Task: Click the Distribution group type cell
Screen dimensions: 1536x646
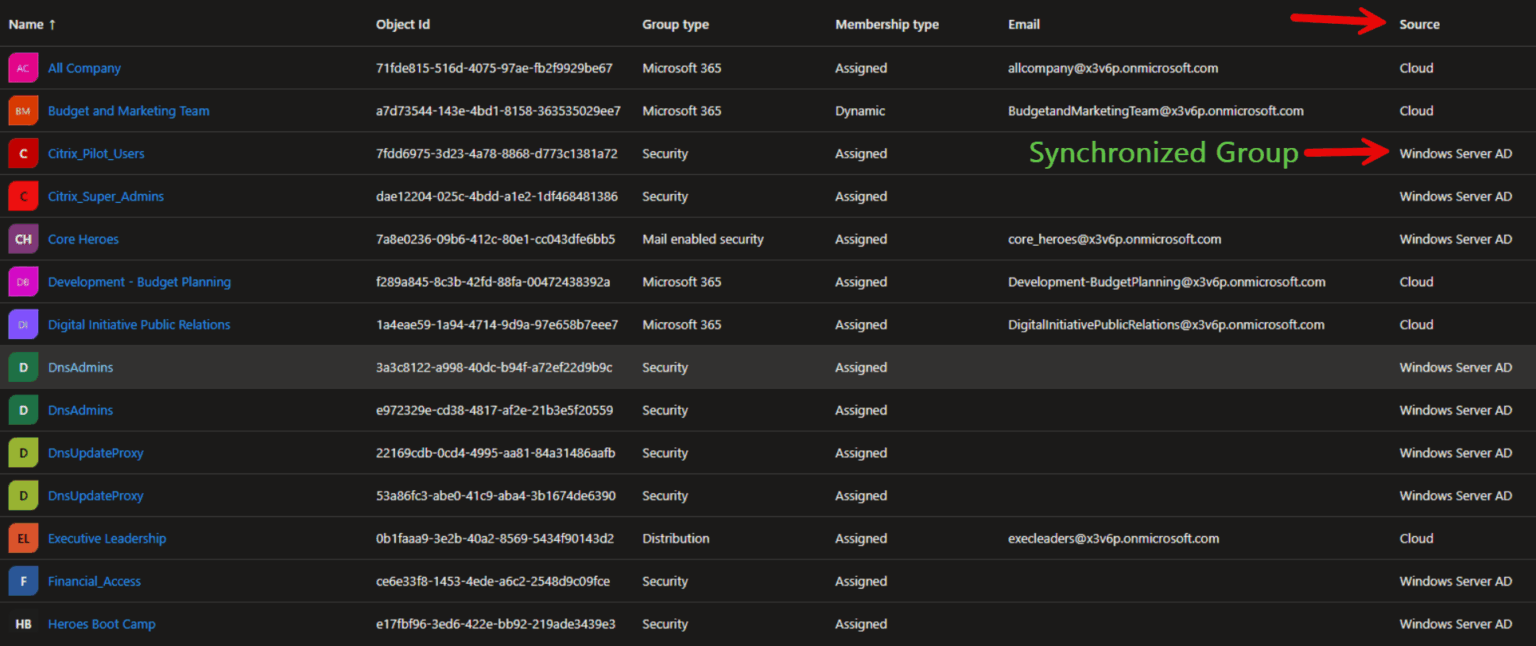Action: tap(676, 539)
